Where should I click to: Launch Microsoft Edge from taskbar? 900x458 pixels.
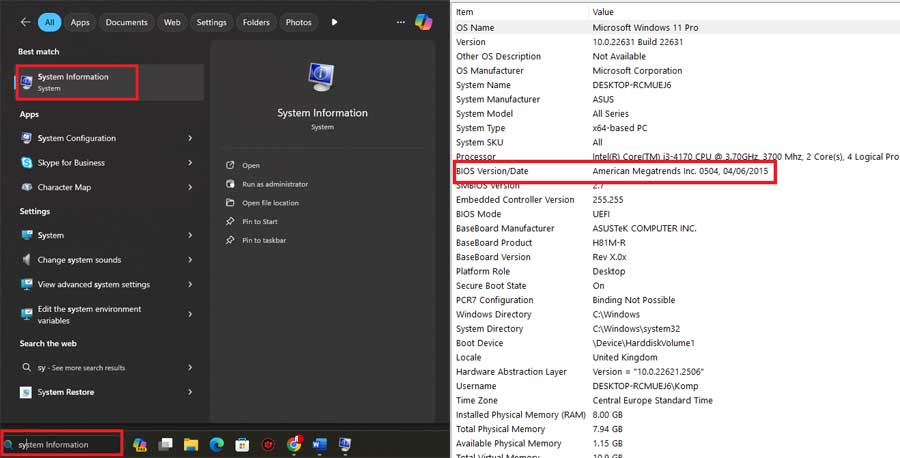tap(216, 445)
